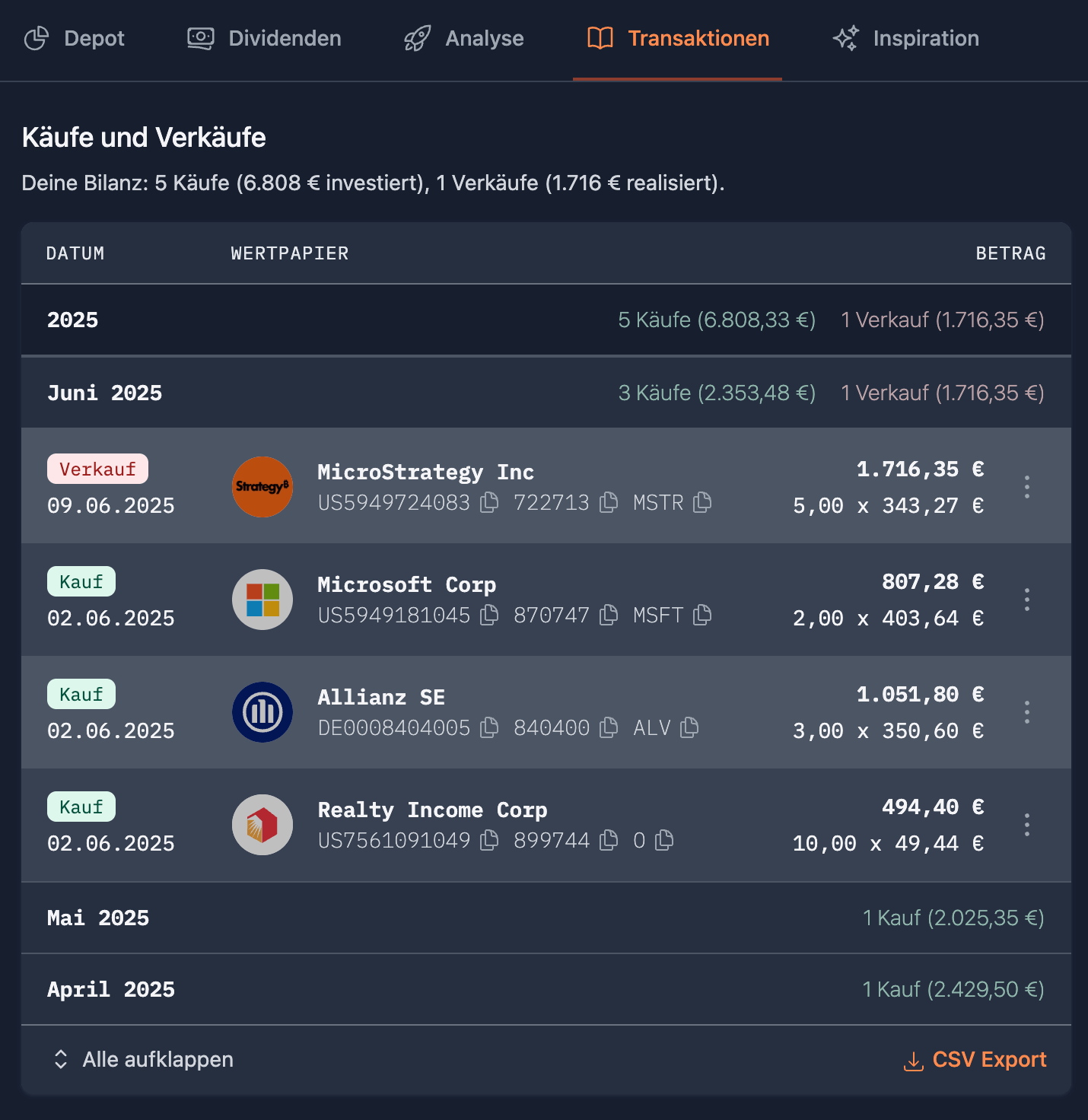Copy the MSTR ticker symbol
Screen dimensions: 1088x1120
[x=702, y=502]
